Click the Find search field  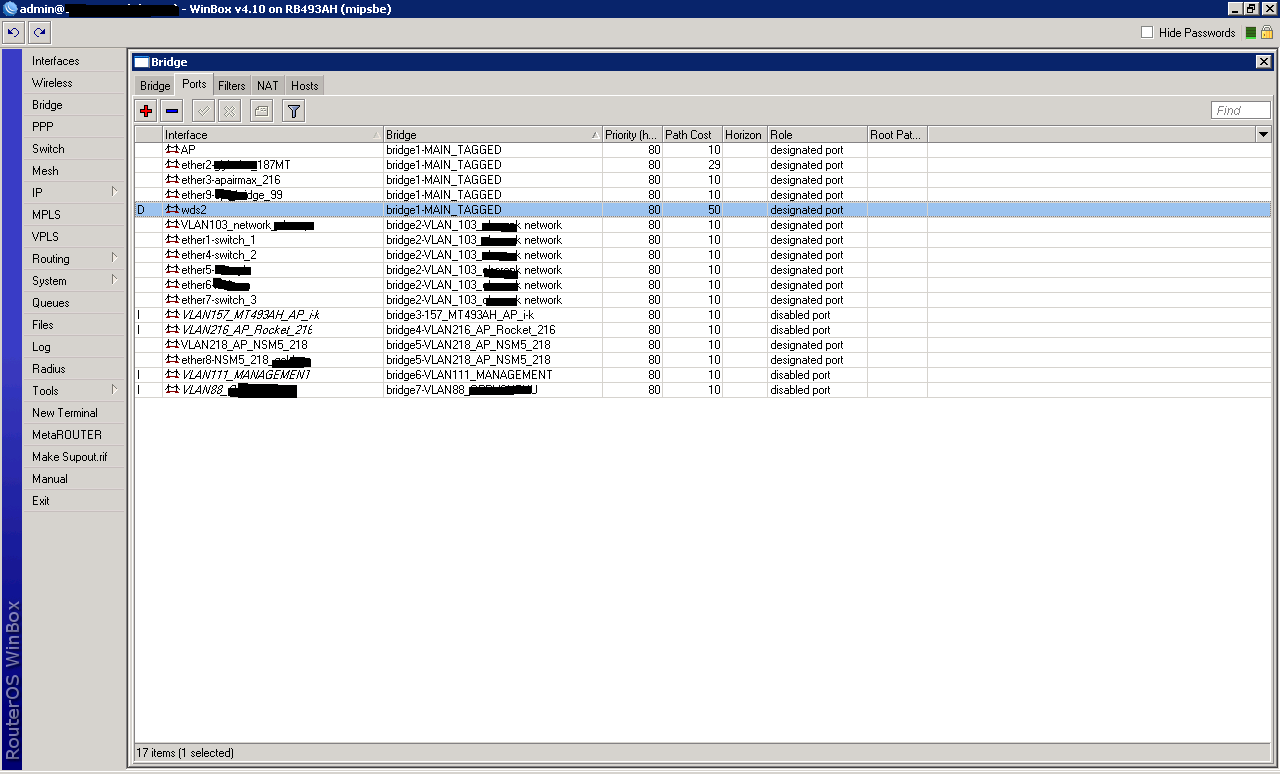pos(1241,111)
